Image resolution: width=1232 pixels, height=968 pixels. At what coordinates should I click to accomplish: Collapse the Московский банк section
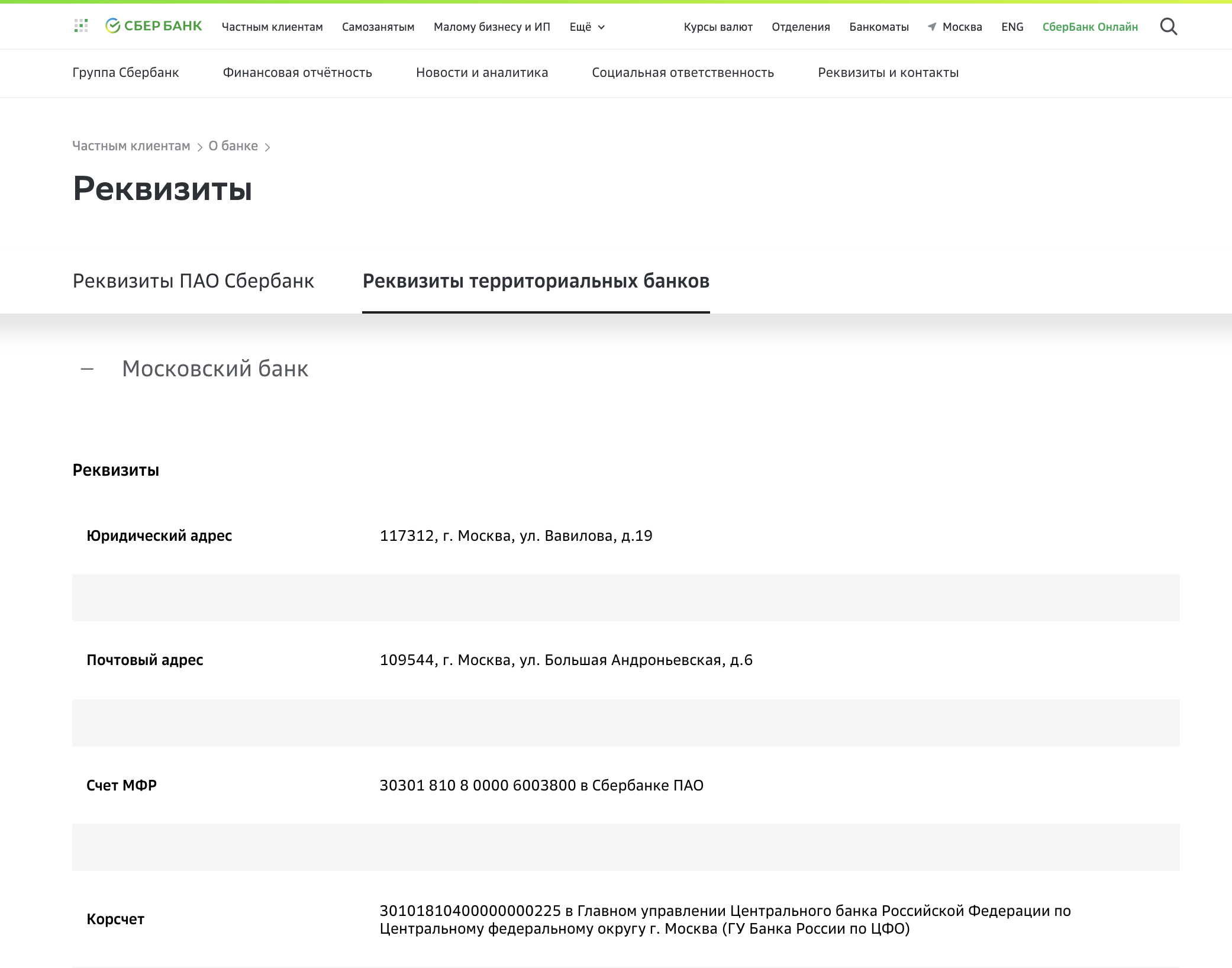[x=88, y=369]
